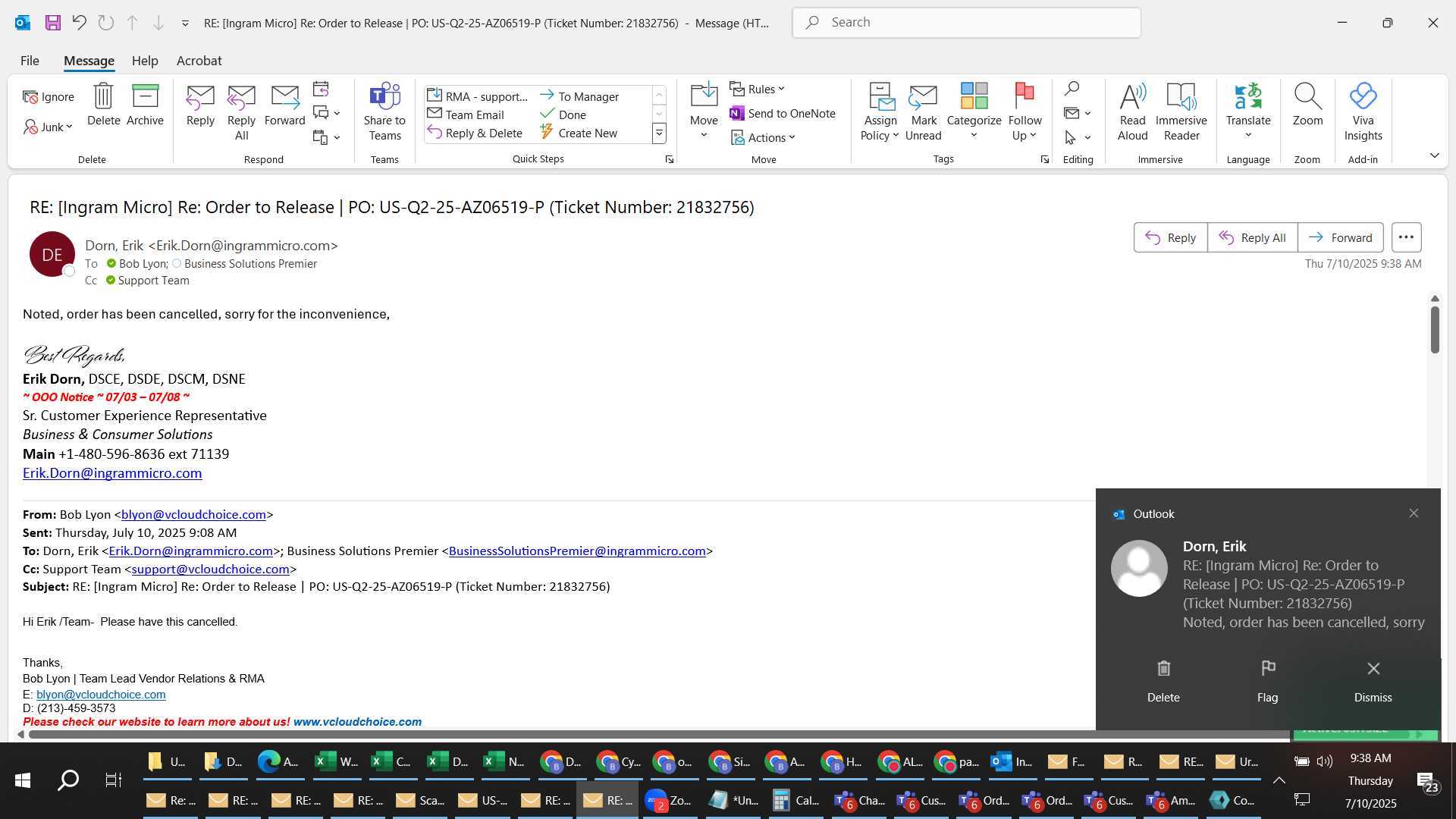This screenshot has height=819, width=1456.
Task: Show hidden system tray icons
Action: click(1279, 780)
